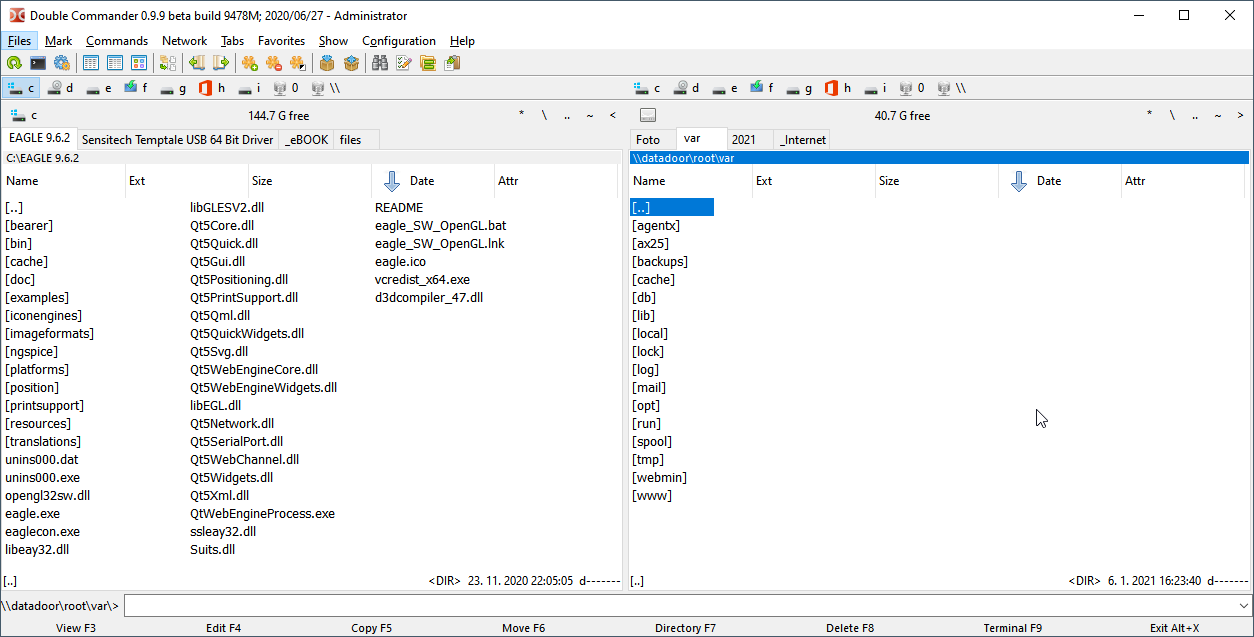
Task: Open left panel drive list button c
Action: pyautogui.click(x=24, y=115)
